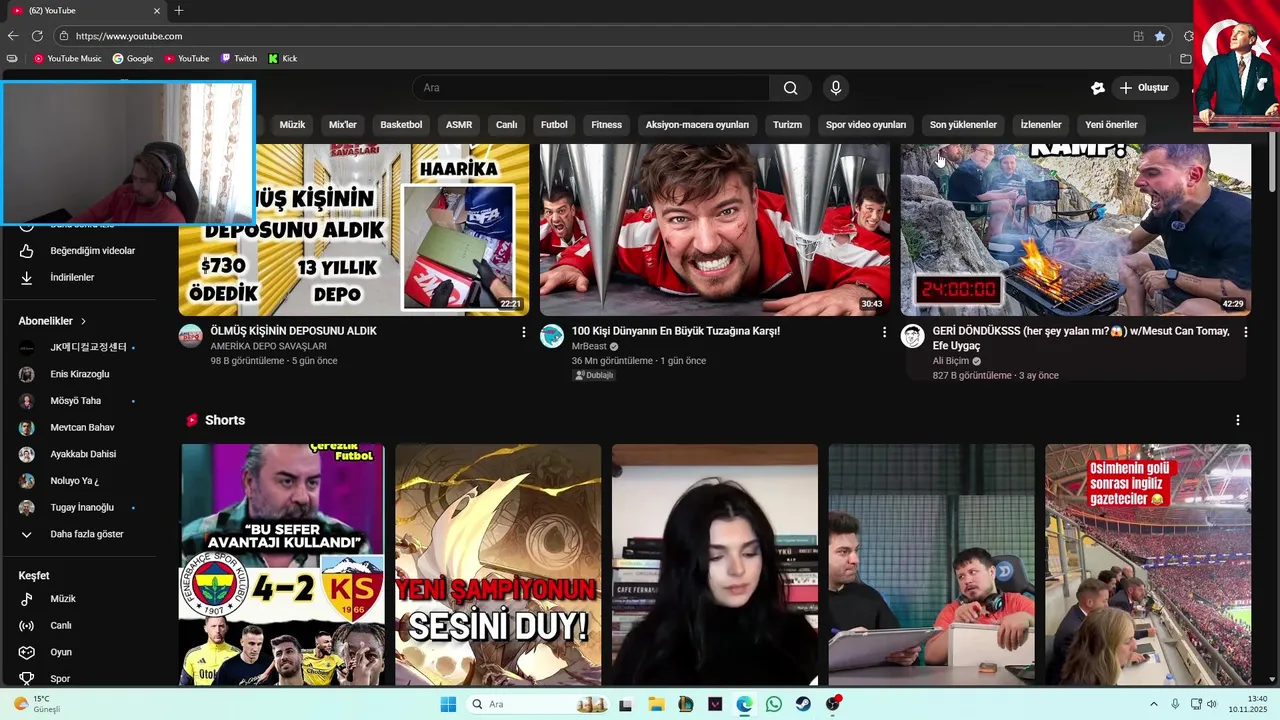Open options for ÖLMÜŞ KİŞİNİN DEPOSUNU video

click(x=523, y=332)
